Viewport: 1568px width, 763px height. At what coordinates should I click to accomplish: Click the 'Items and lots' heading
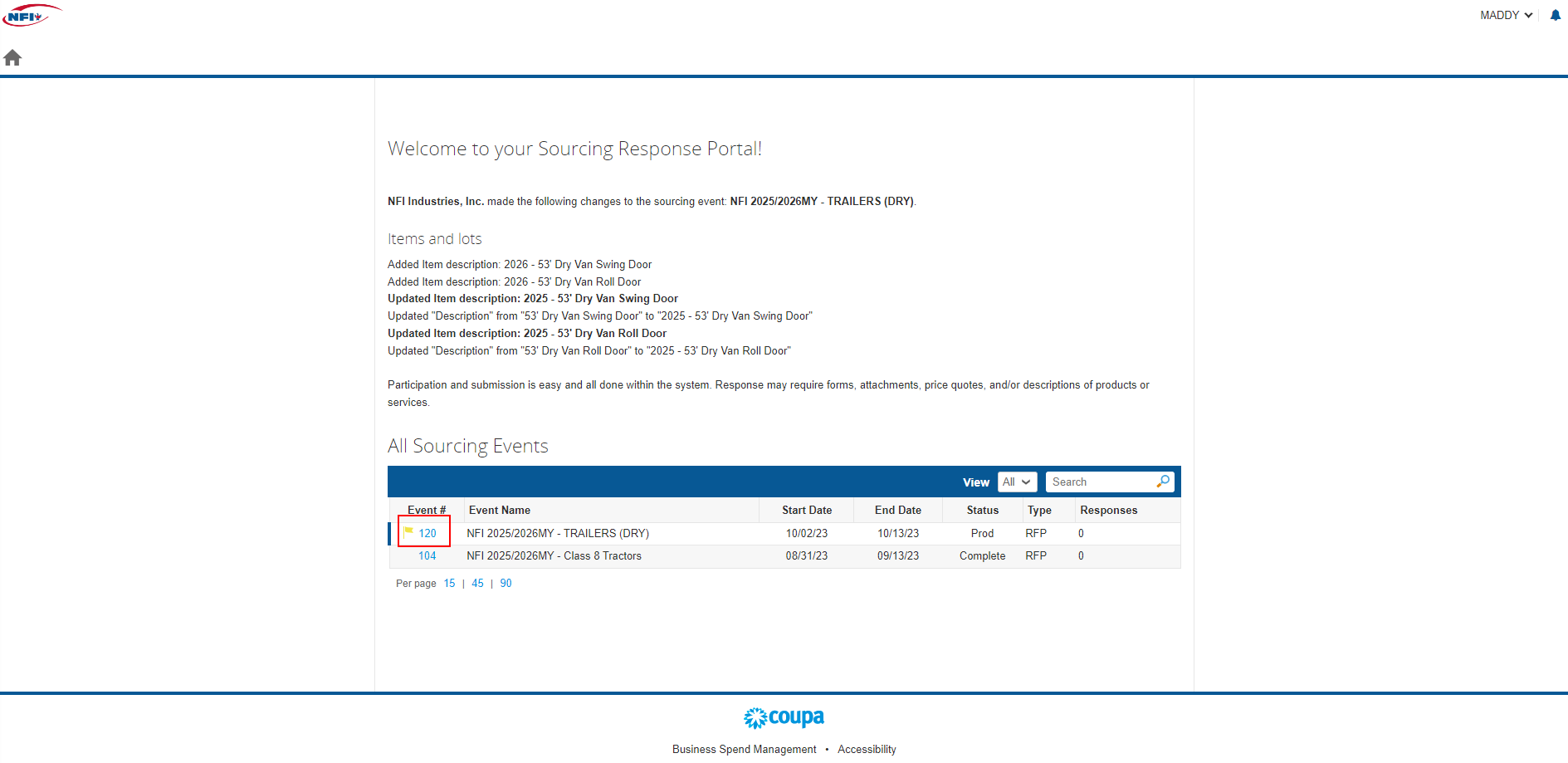click(435, 239)
